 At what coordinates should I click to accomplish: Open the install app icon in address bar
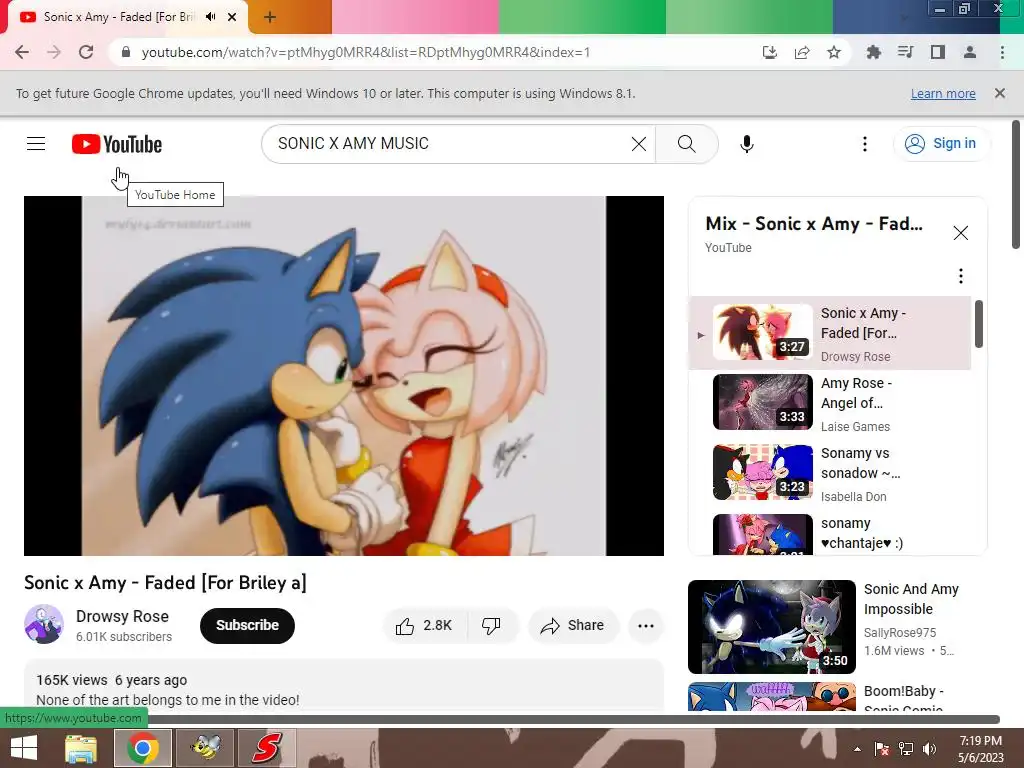click(x=770, y=52)
